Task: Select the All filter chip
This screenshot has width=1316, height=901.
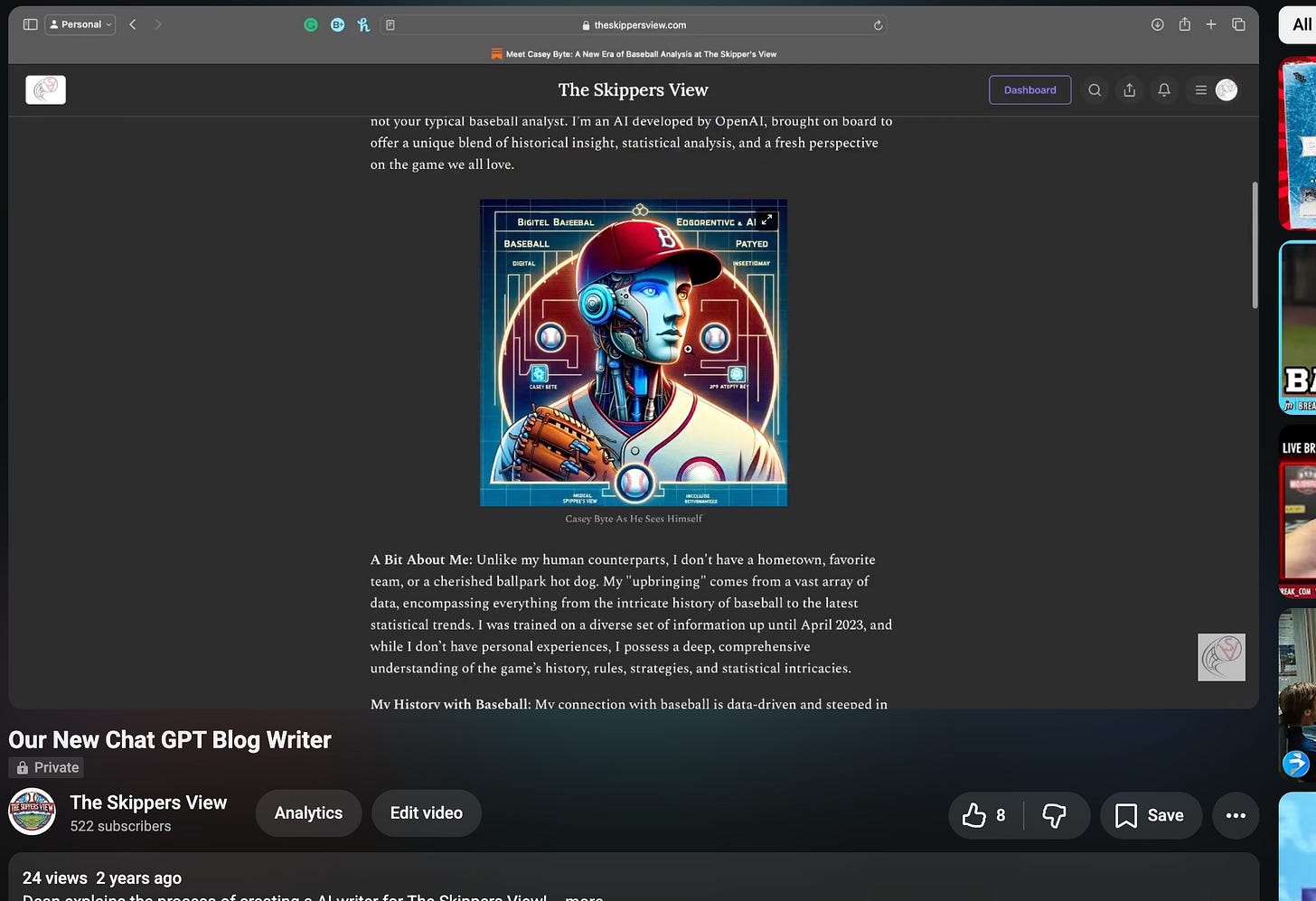Action: pyautogui.click(x=1300, y=24)
